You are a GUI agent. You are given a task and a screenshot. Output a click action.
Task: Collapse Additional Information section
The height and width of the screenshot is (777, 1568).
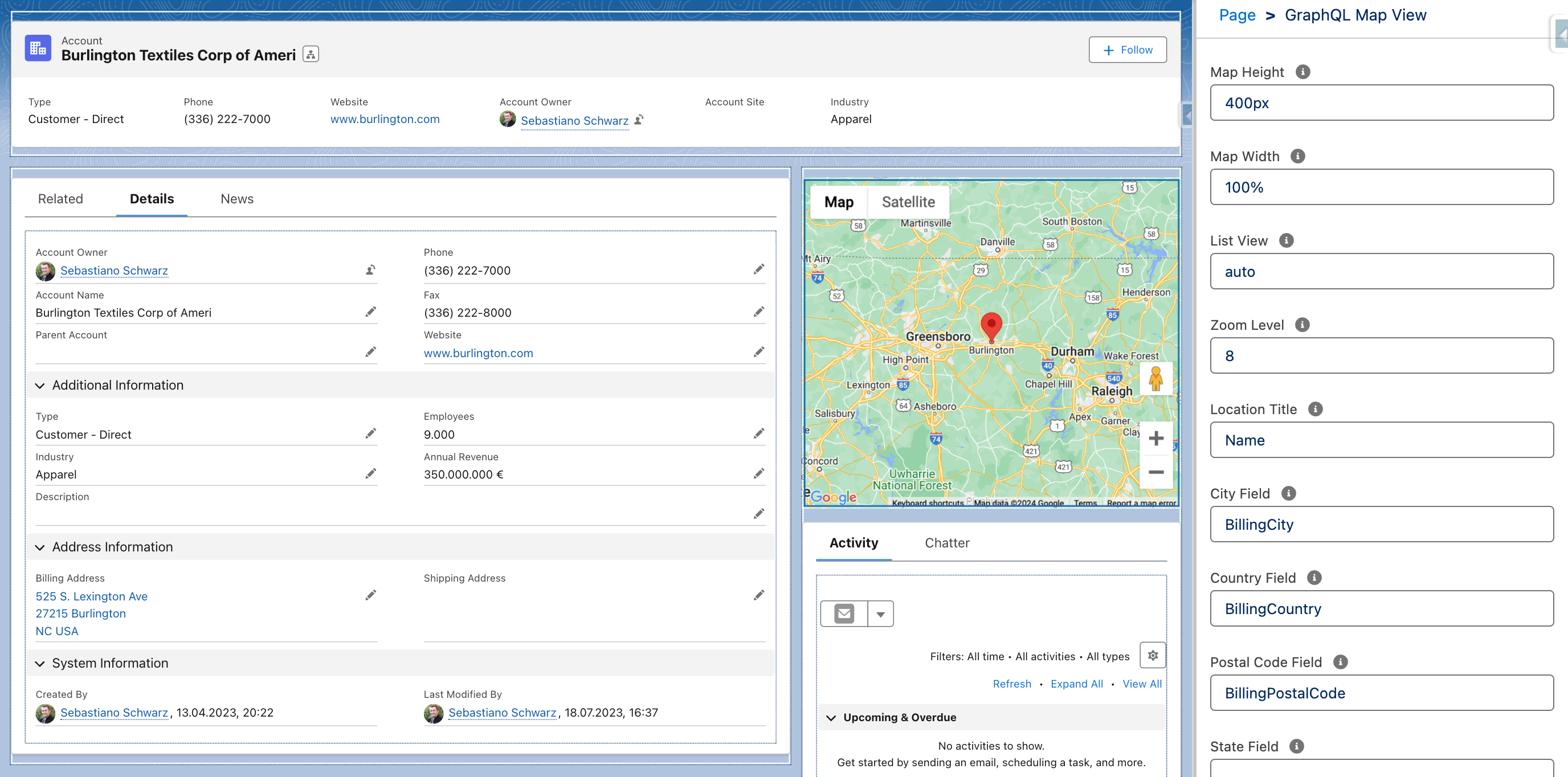[x=40, y=385]
